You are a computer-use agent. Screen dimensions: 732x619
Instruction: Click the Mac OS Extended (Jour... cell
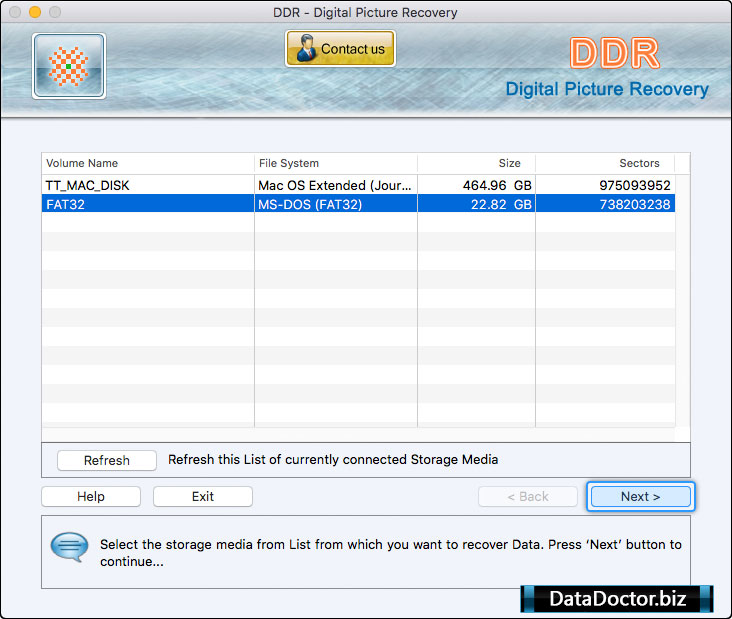(x=336, y=185)
